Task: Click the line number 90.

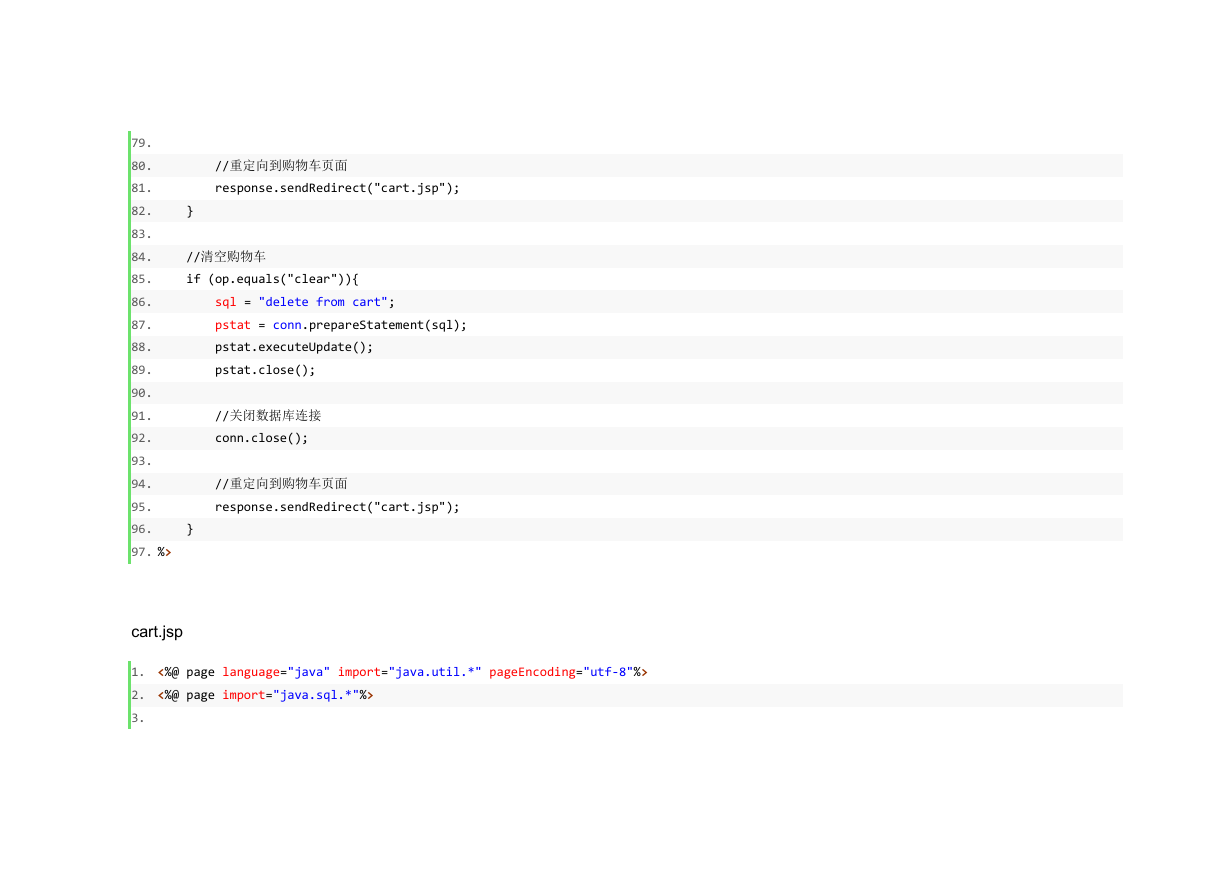Action: pyautogui.click(x=141, y=393)
